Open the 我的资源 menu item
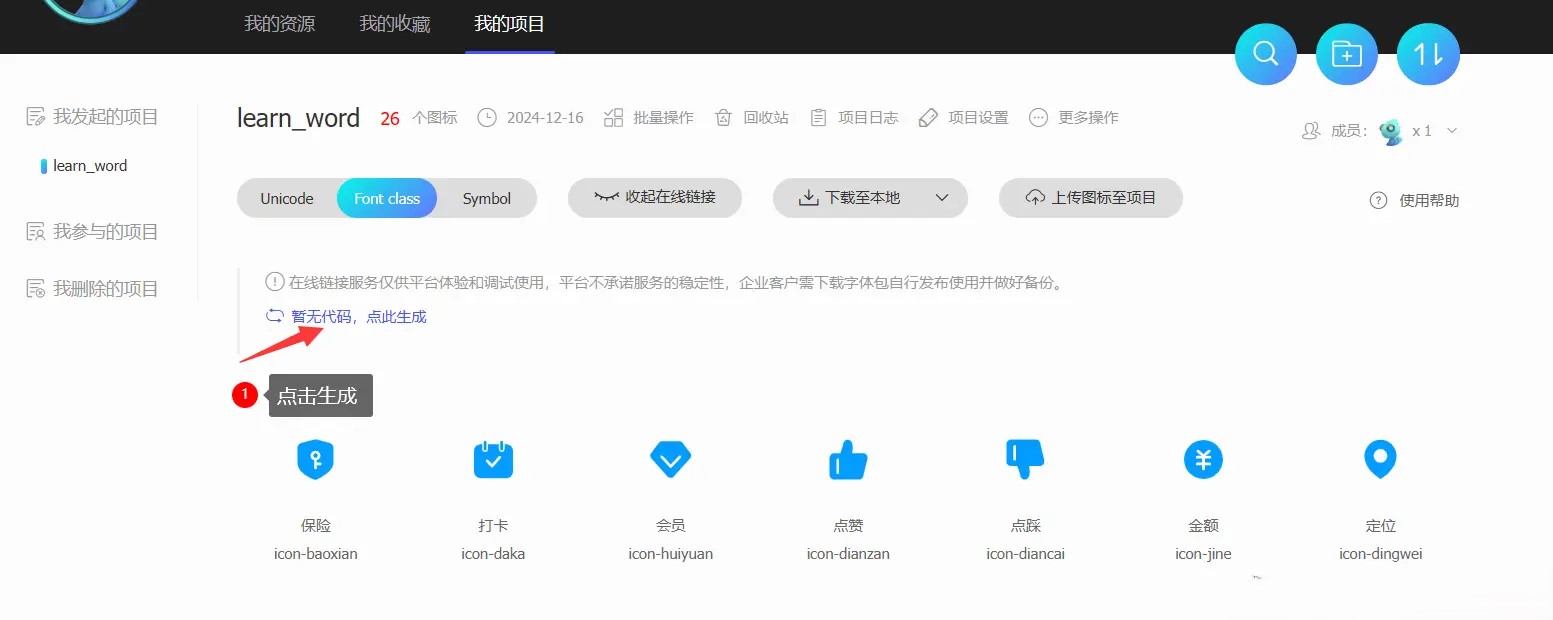This screenshot has width=1553, height=620. [278, 24]
